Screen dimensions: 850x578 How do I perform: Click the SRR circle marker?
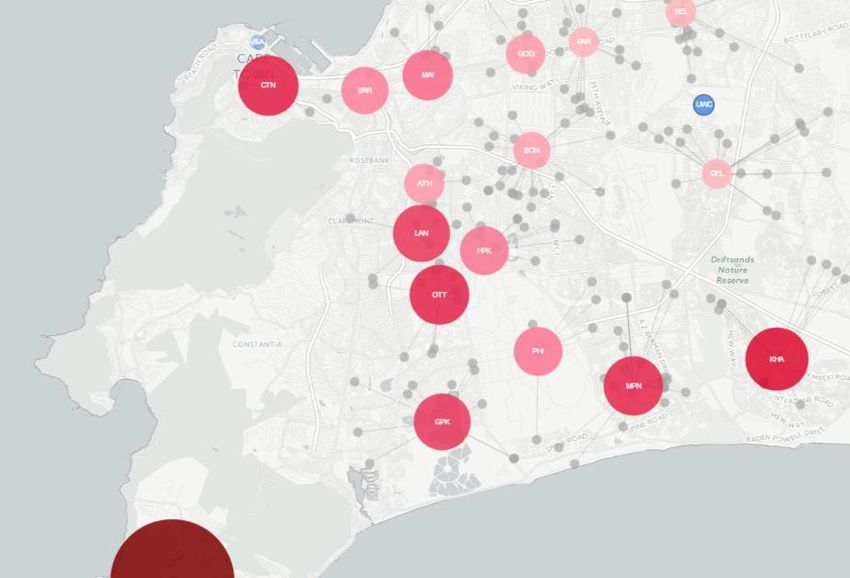coord(365,91)
